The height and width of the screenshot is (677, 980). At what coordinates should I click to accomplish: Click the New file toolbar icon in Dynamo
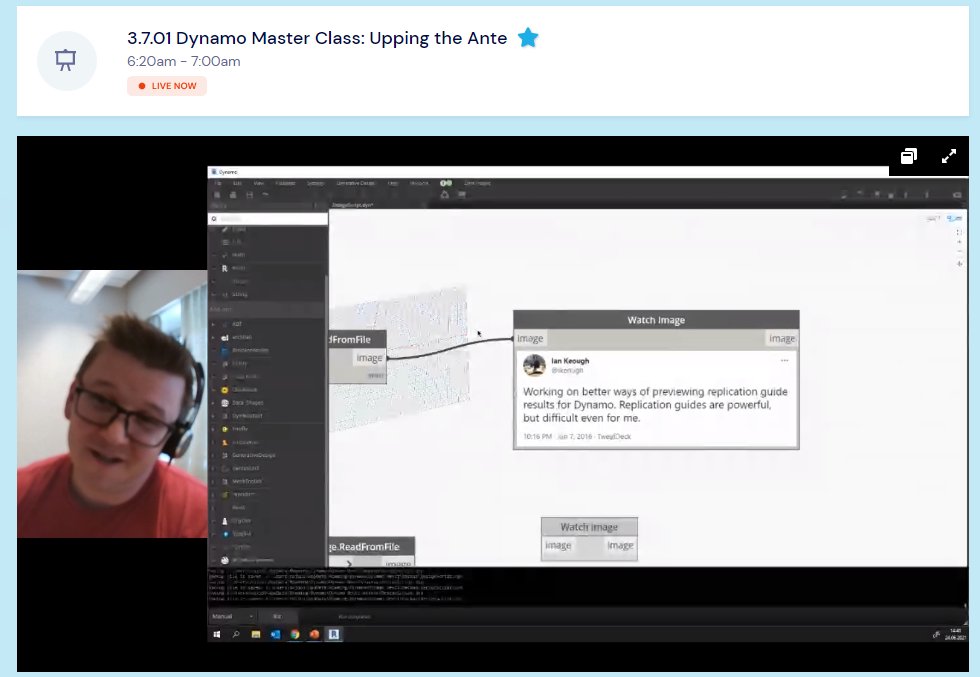click(218, 195)
